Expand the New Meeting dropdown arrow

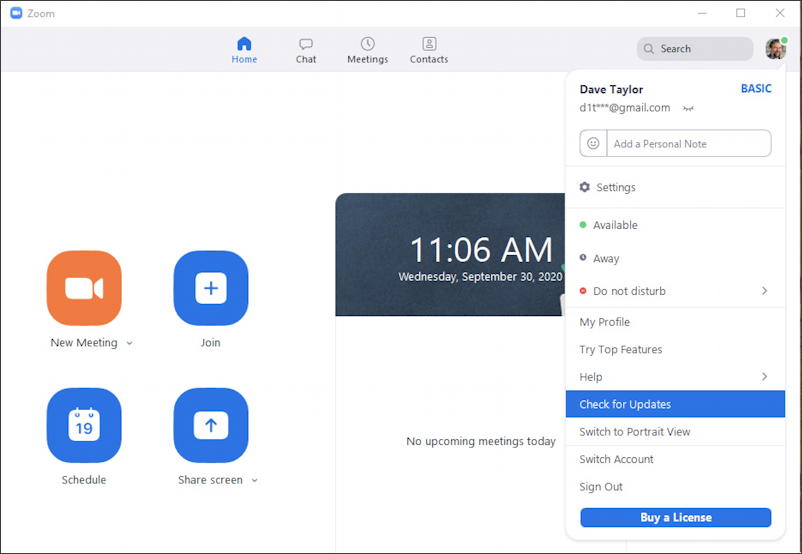tap(129, 343)
